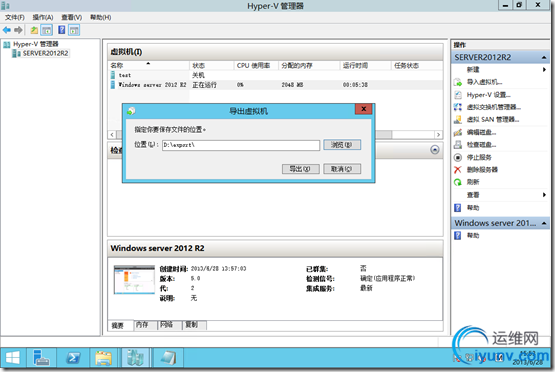Toggle the show/hide console tree icon

47,30
